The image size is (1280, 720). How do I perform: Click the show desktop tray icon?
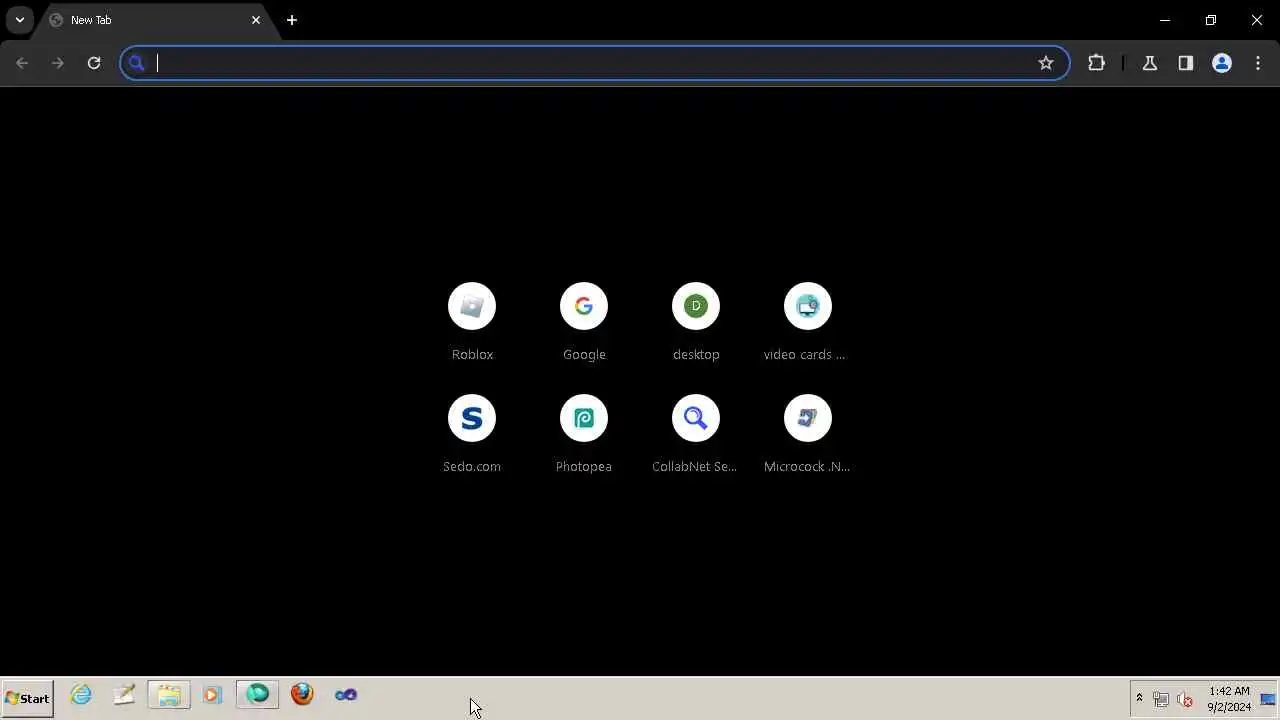pyautogui.click(x=1268, y=699)
